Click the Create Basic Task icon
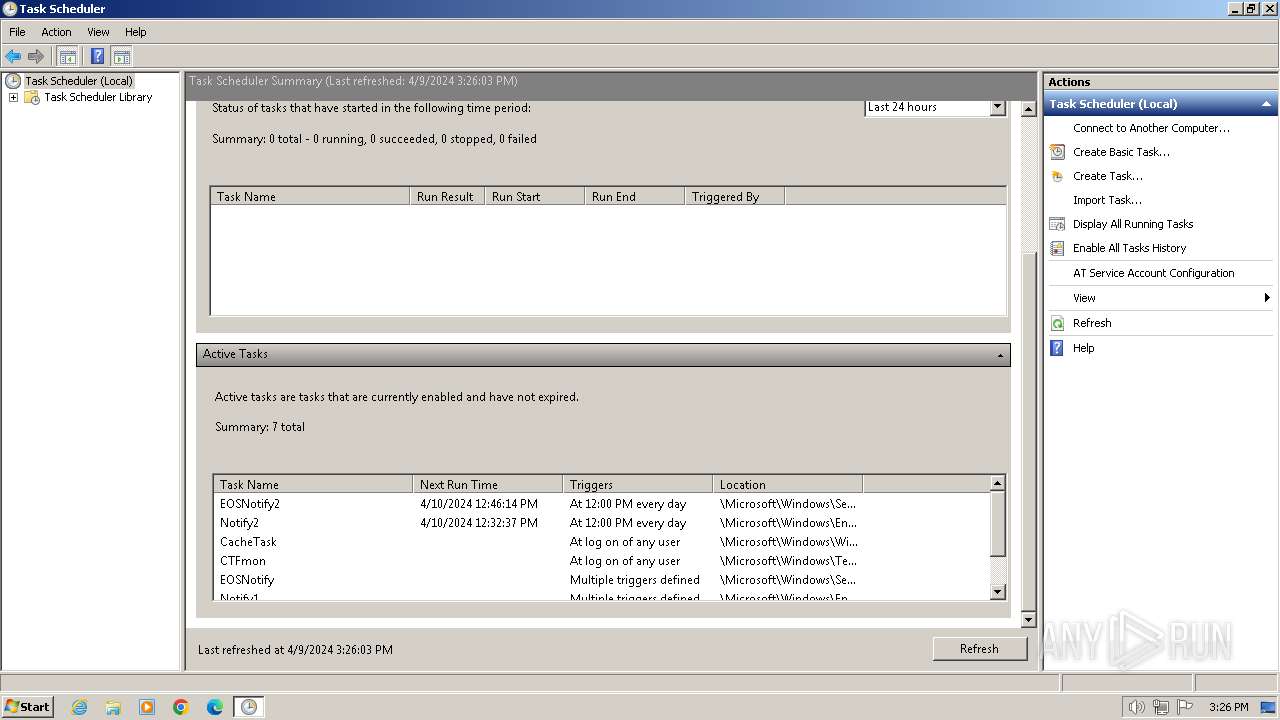Viewport: 1280px width, 720px height. (x=1057, y=152)
